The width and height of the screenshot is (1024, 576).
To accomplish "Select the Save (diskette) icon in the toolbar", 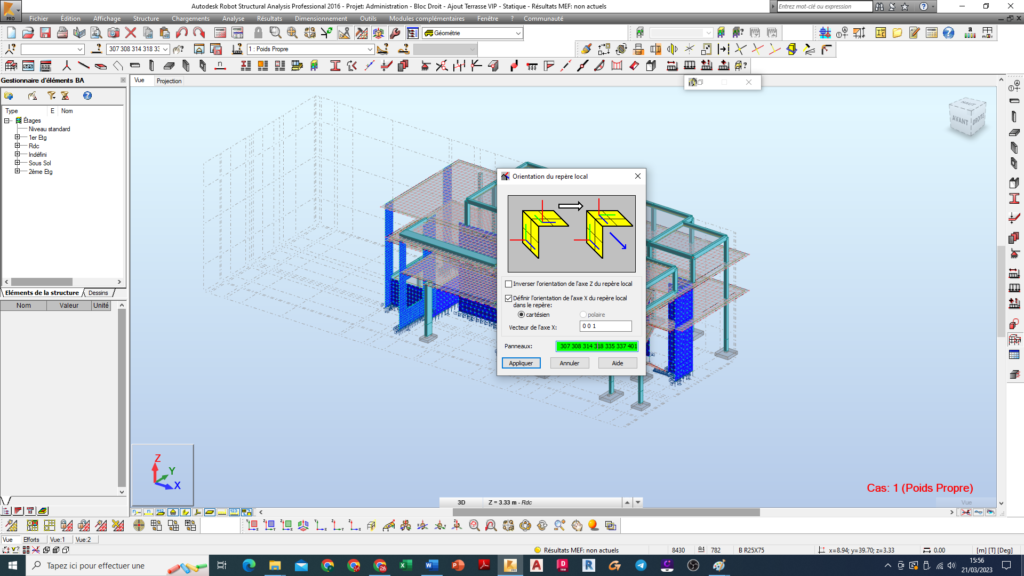I will (x=45, y=33).
